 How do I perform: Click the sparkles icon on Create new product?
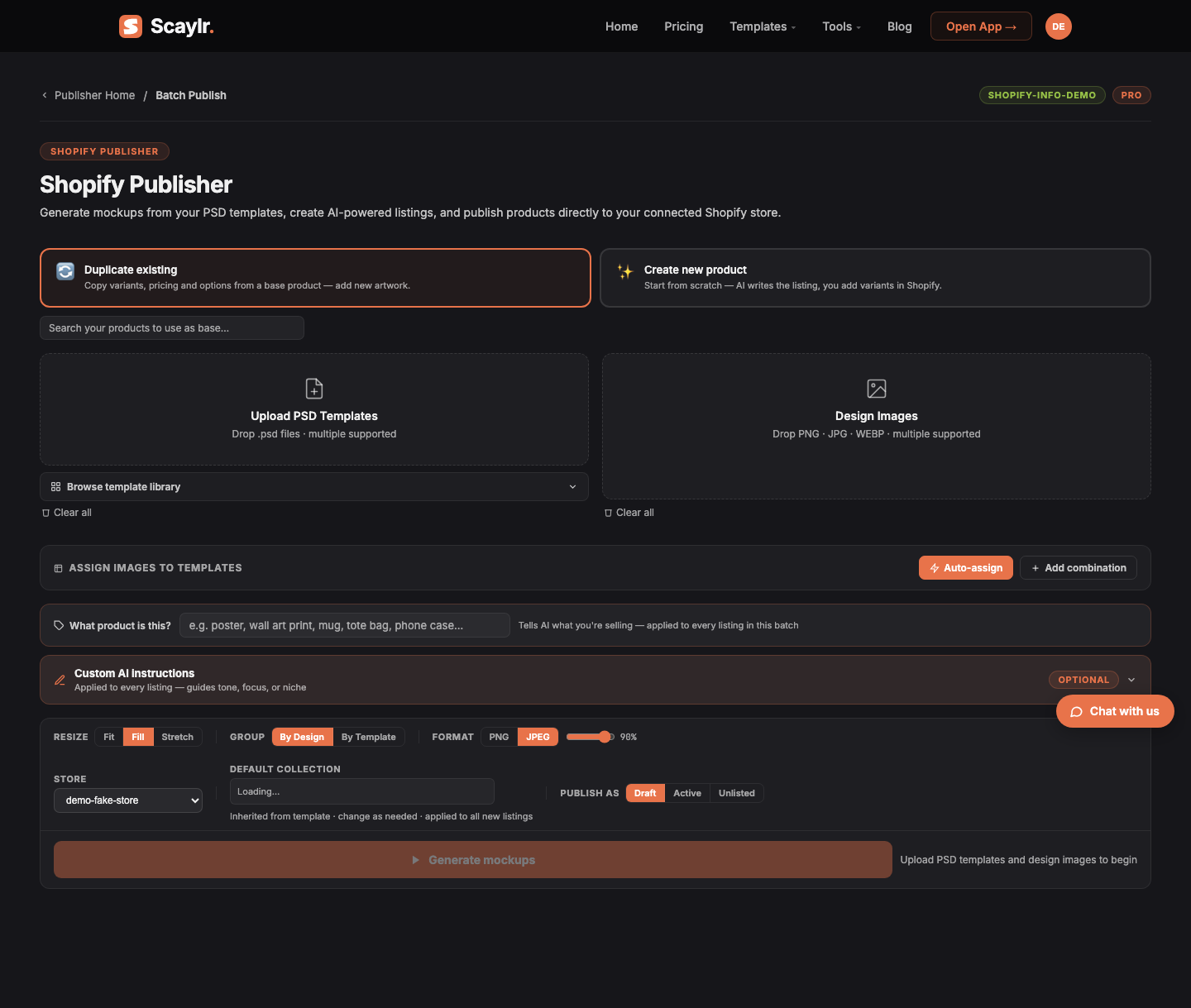[x=625, y=271]
